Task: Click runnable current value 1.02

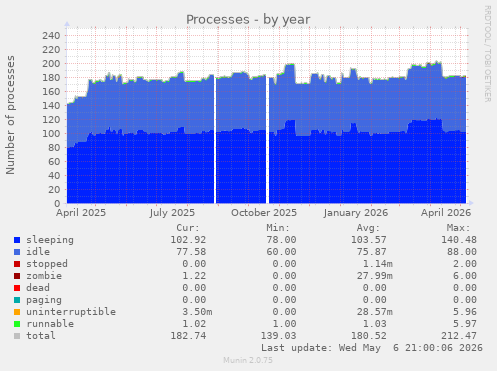Action: click(194, 324)
